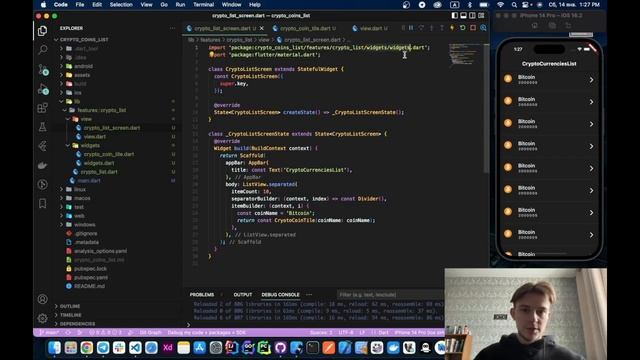Open the widget inspector magnifier icon
Viewport: 640px width, 360px height.
click(483, 28)
